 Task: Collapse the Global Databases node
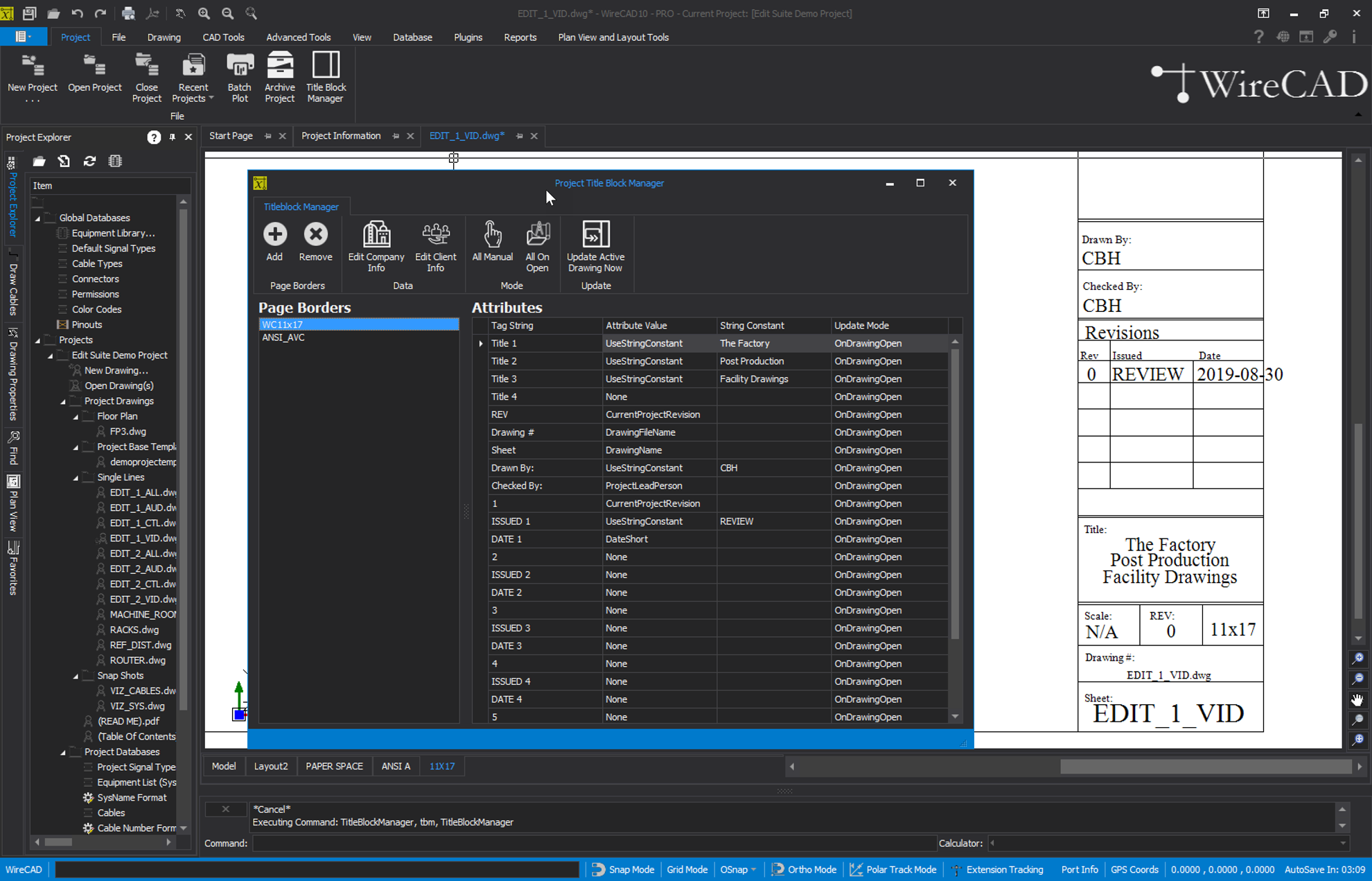38,218
